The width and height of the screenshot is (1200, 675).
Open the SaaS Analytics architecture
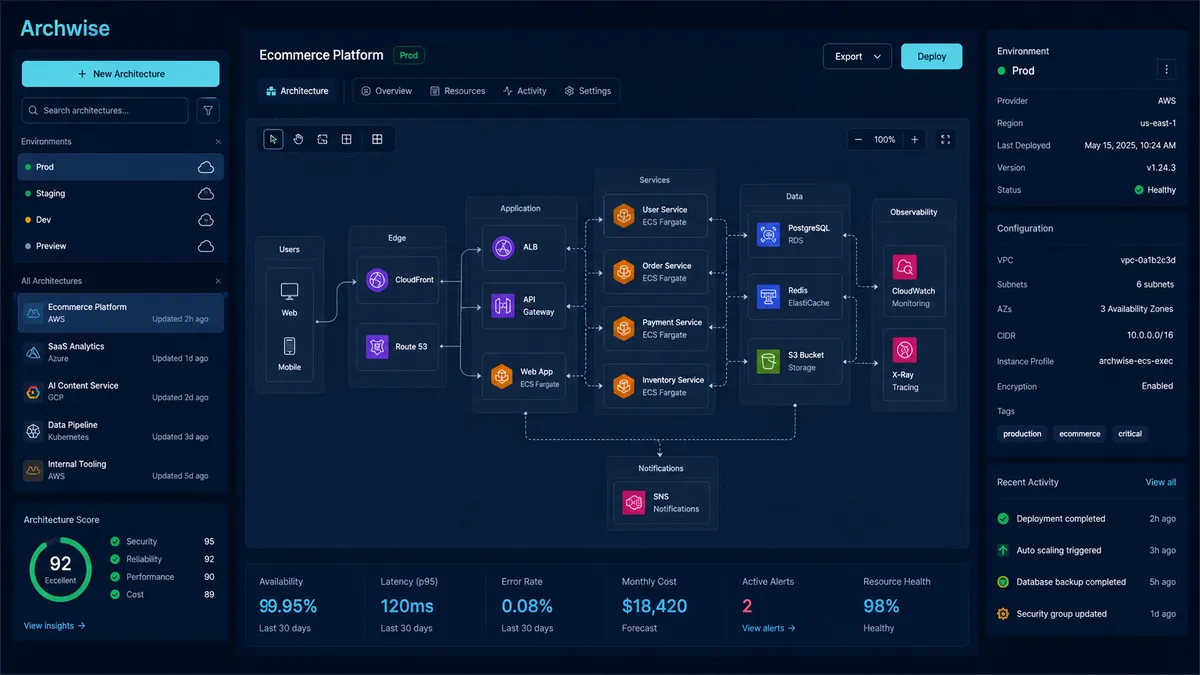coord(121,352)
